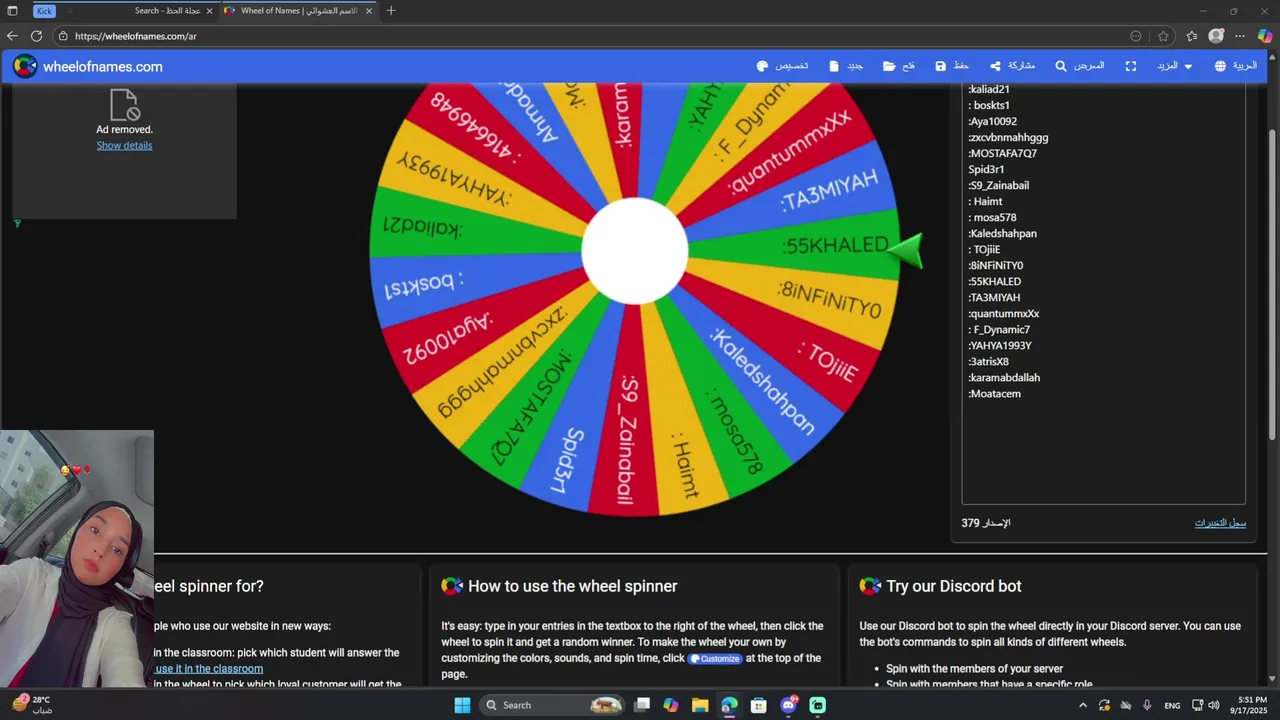Open the Customize palette option in header
Image resolution: width=1280 pixels, height=720 pixels.
point(782,66)
